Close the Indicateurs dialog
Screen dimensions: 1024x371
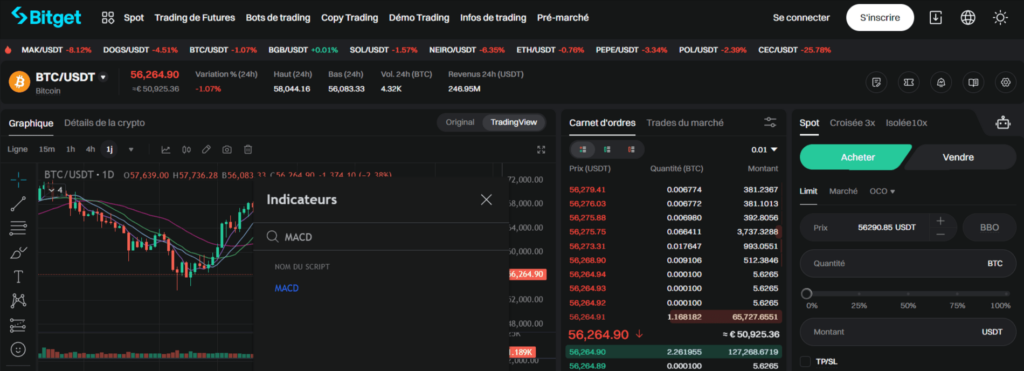tap(486, 199)
